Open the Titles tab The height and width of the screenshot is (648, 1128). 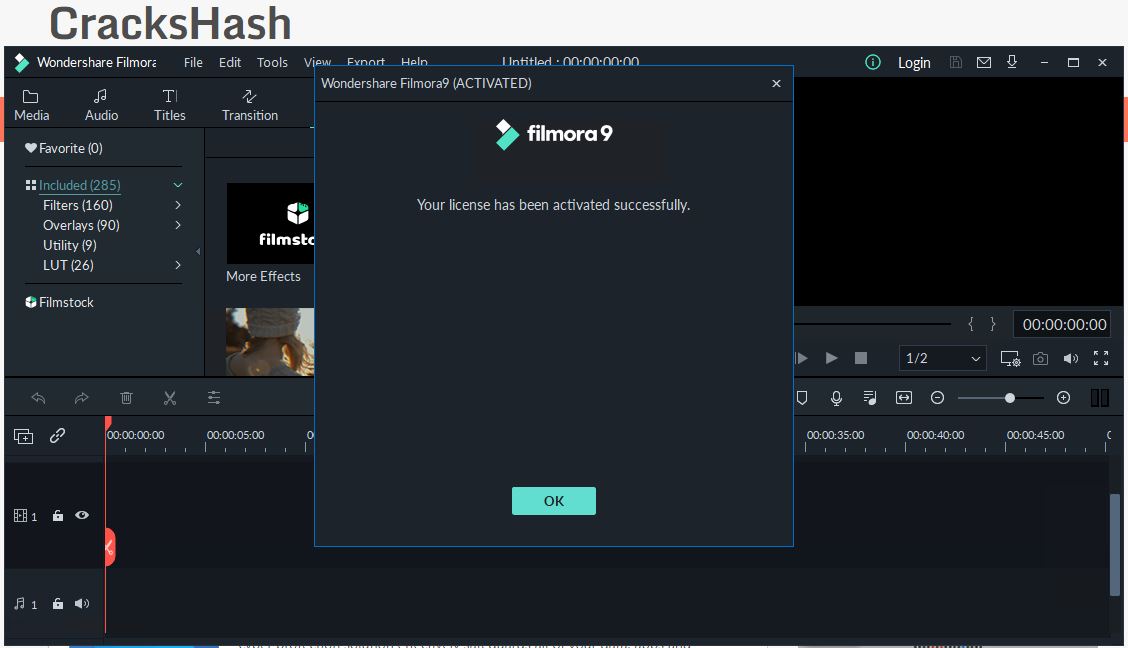click(170, 105)
